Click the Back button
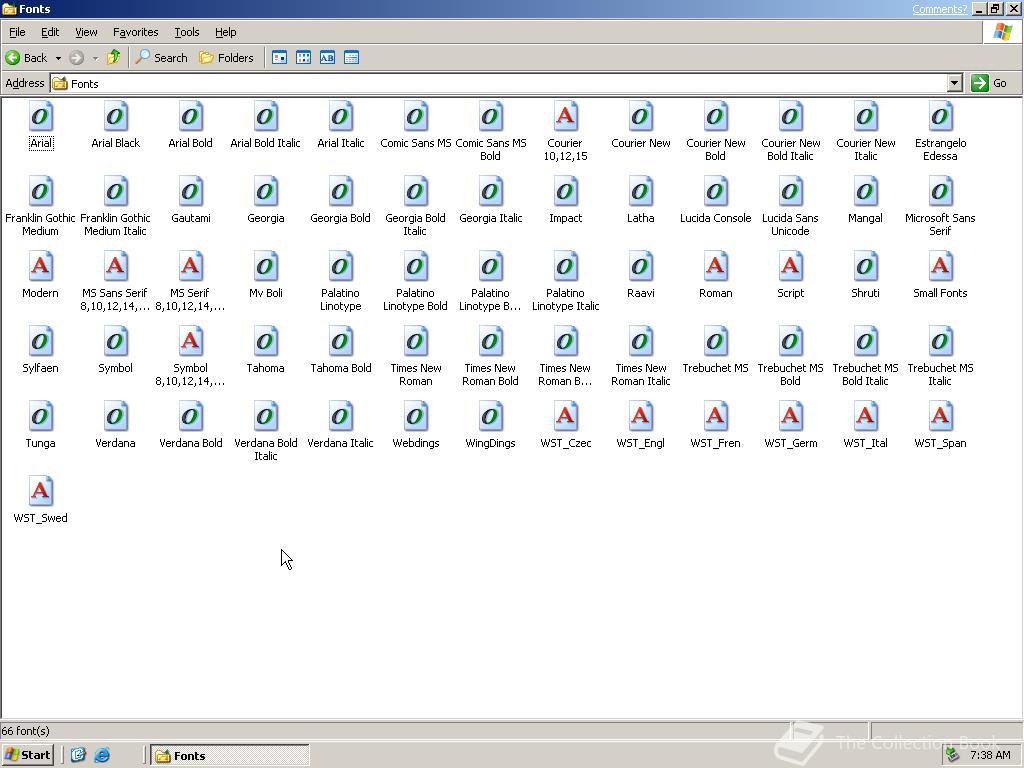This screenshot has width=1024, height=768. coord(27,57)
